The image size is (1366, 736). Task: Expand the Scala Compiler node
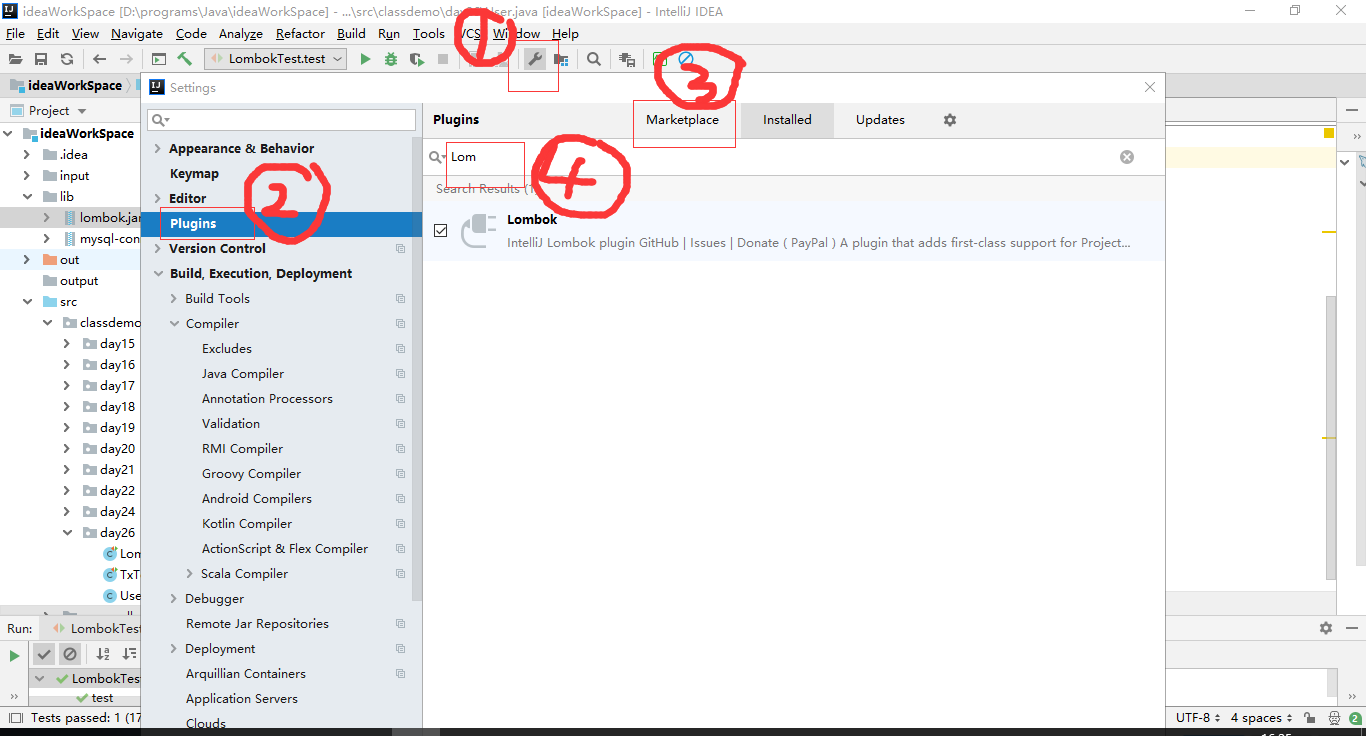click(189, 573)
